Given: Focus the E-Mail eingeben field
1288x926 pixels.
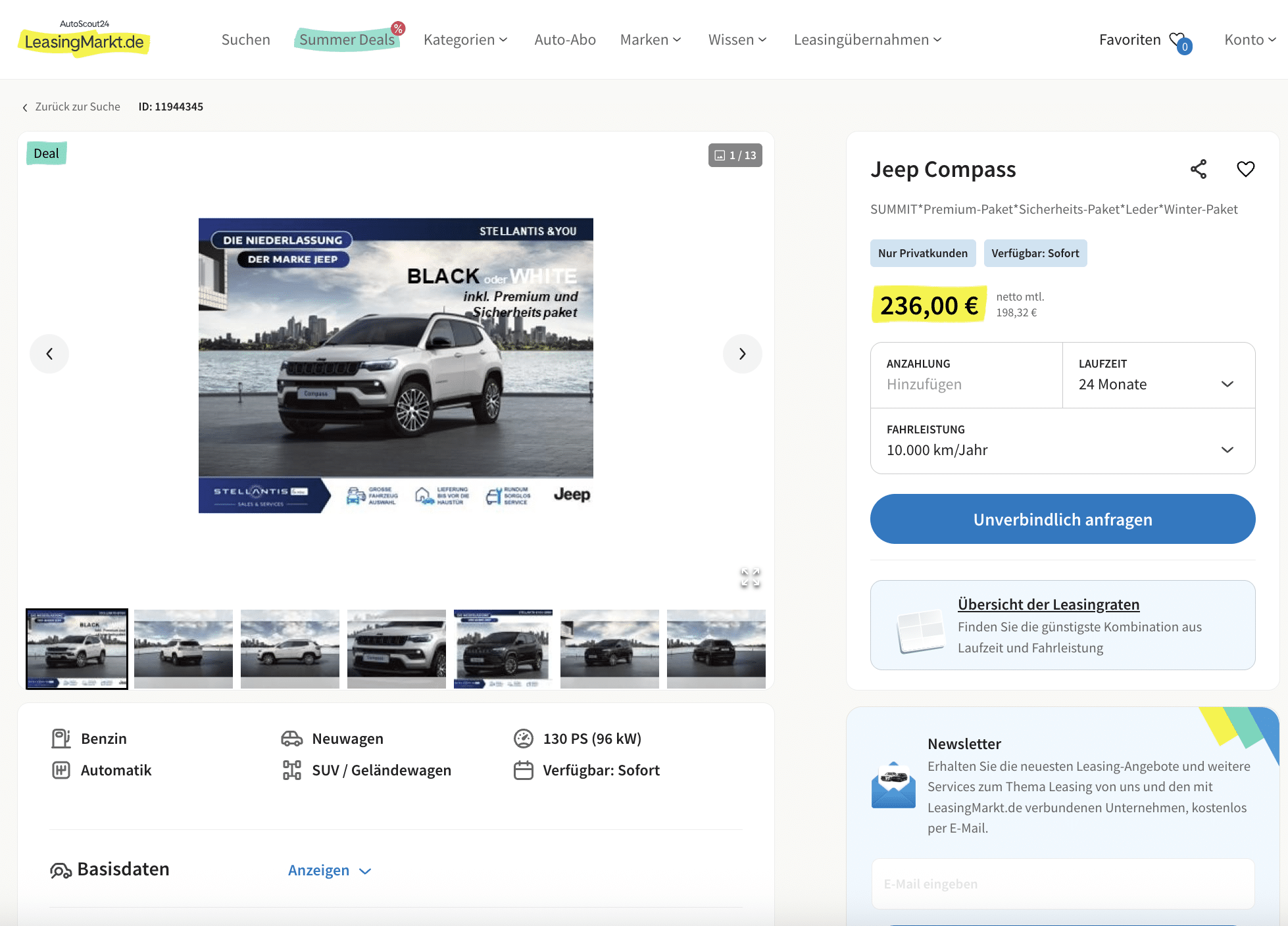Looking at the screenshot, I should point(1063,884).
